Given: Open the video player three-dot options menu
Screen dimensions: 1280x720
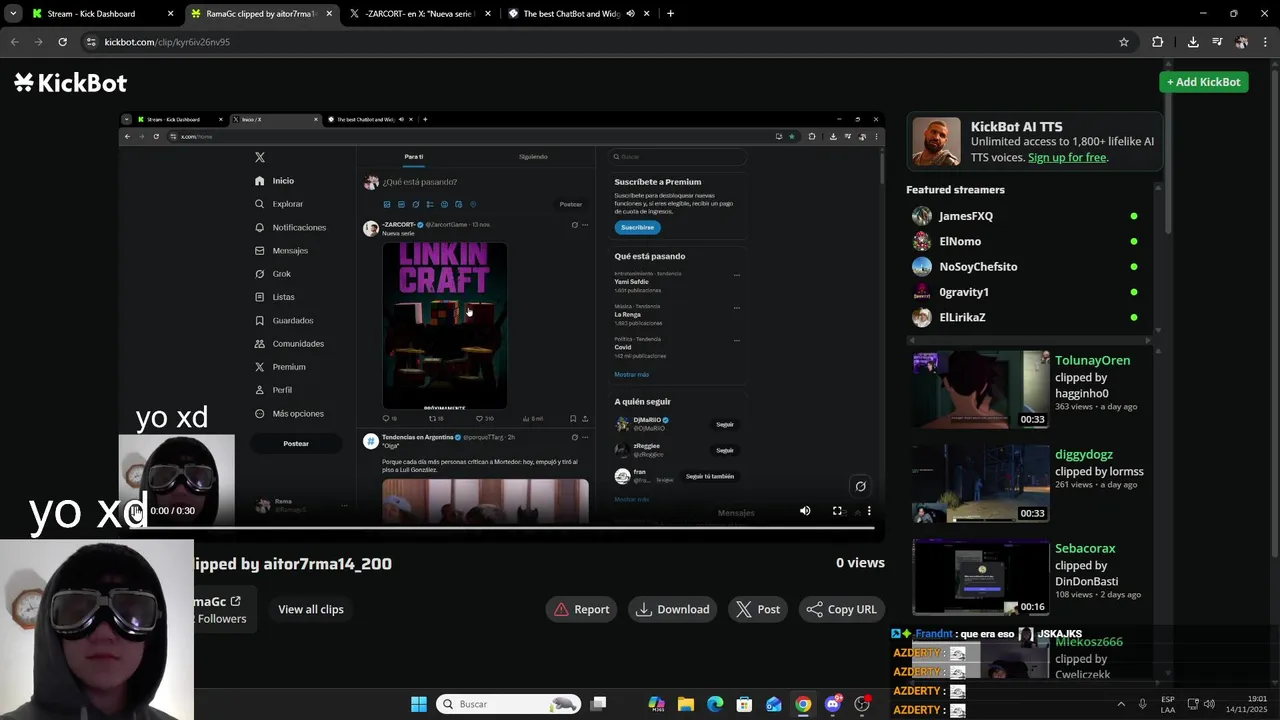Looking at the screenshot, I should click(869, 511).
